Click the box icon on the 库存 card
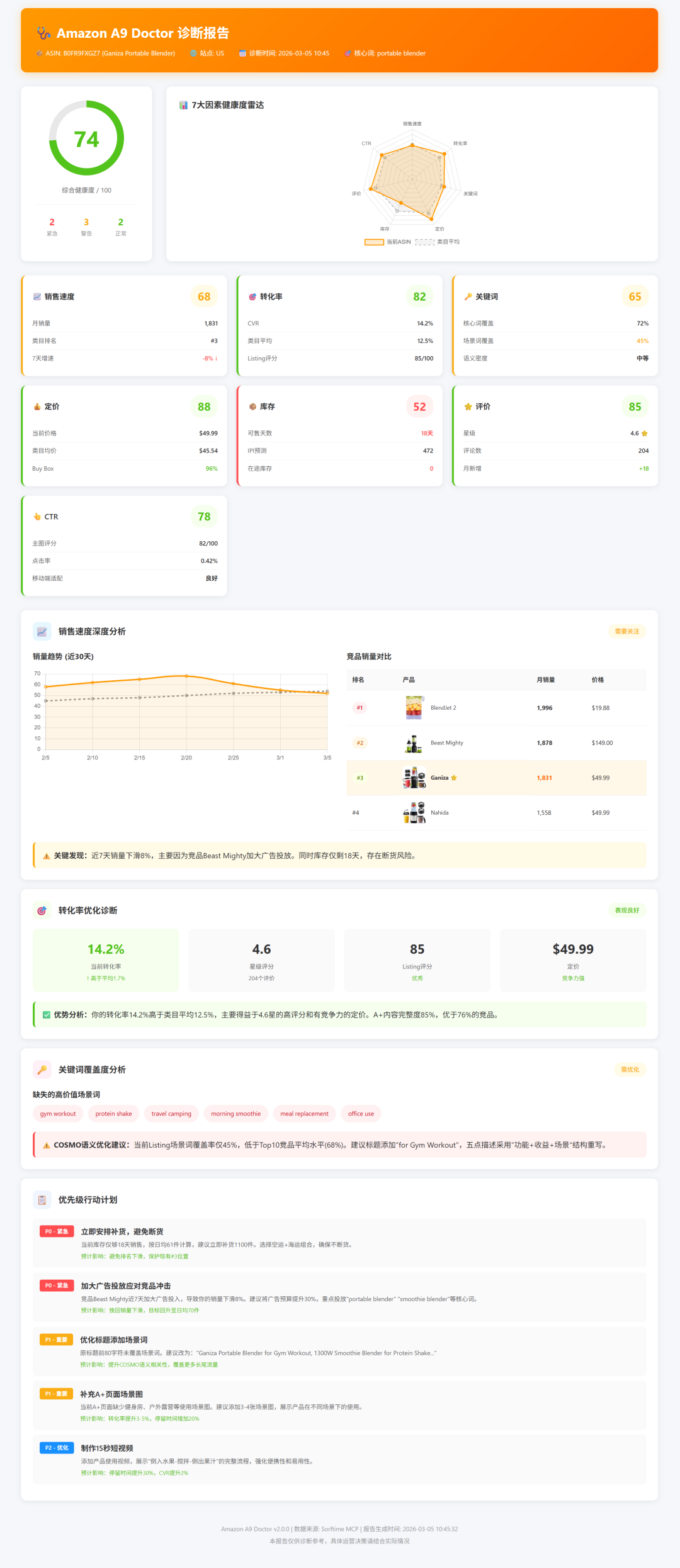 [x=252, y=407]
